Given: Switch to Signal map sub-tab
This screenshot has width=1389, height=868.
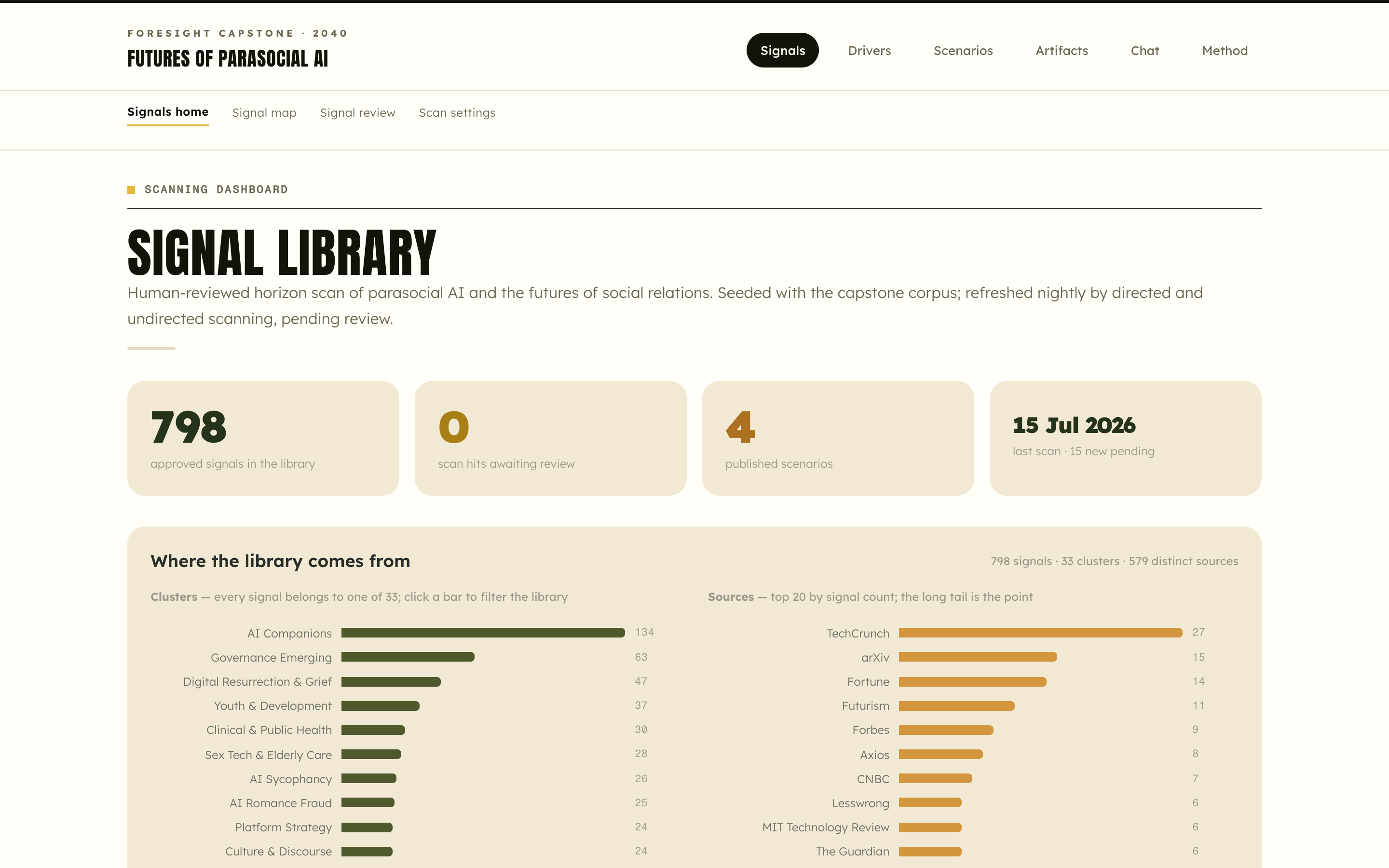Looking at the screenshot, I should [264, 112].
